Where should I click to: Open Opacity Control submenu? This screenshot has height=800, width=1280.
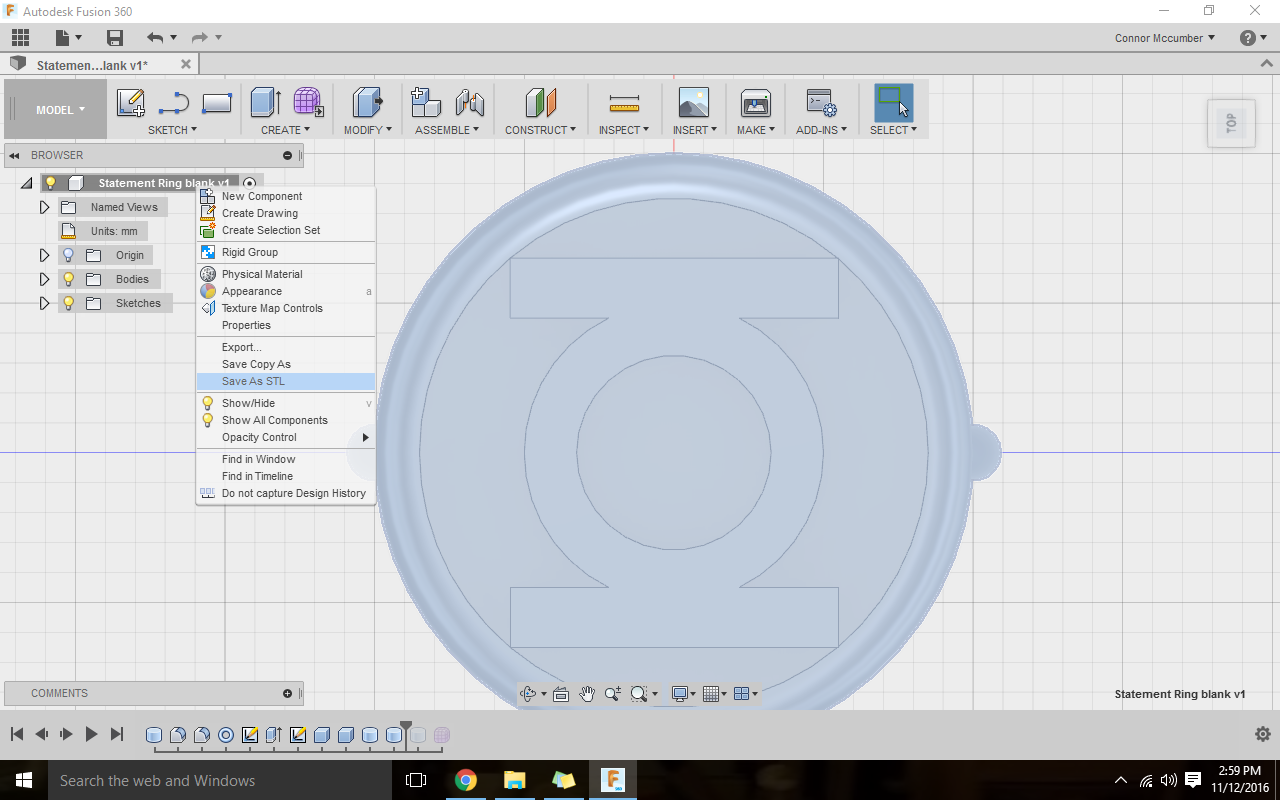[286, 437]
